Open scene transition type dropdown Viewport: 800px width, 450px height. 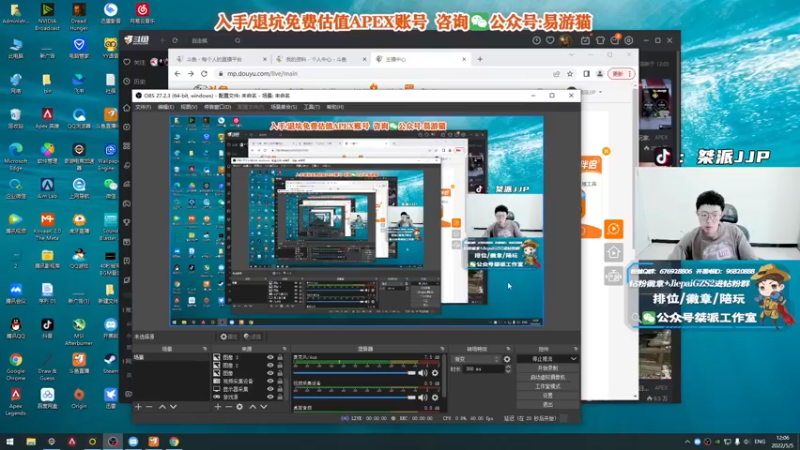476,359
